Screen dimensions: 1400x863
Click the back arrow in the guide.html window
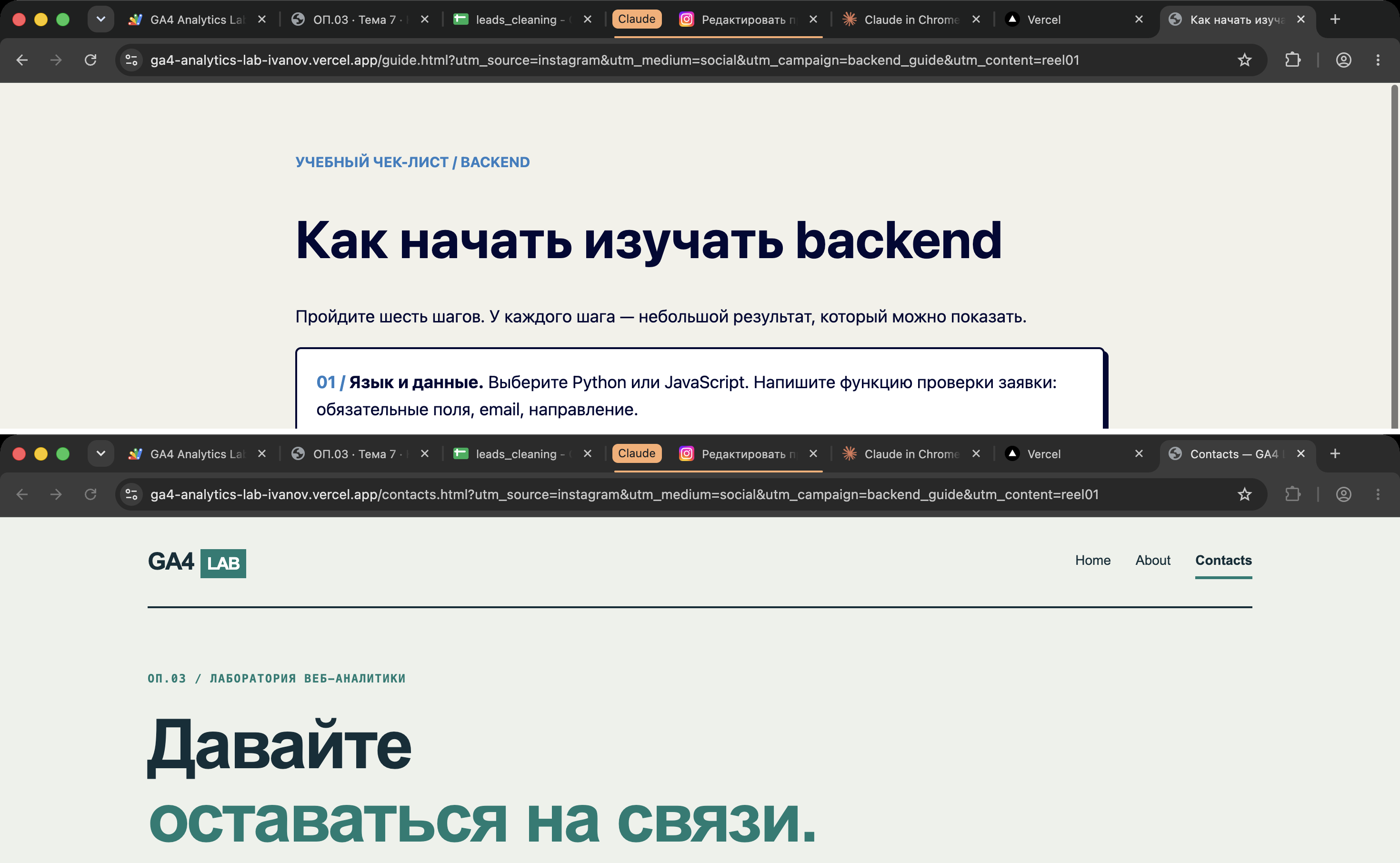(x=22, y=60)
